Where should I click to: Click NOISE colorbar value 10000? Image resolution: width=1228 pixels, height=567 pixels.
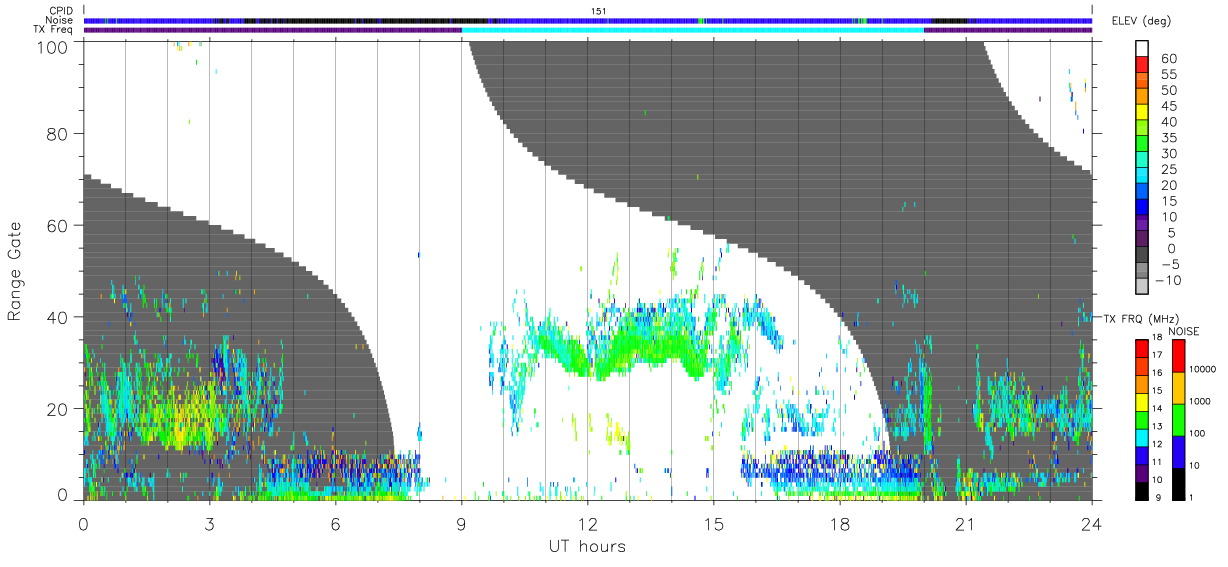point(1203,370)
